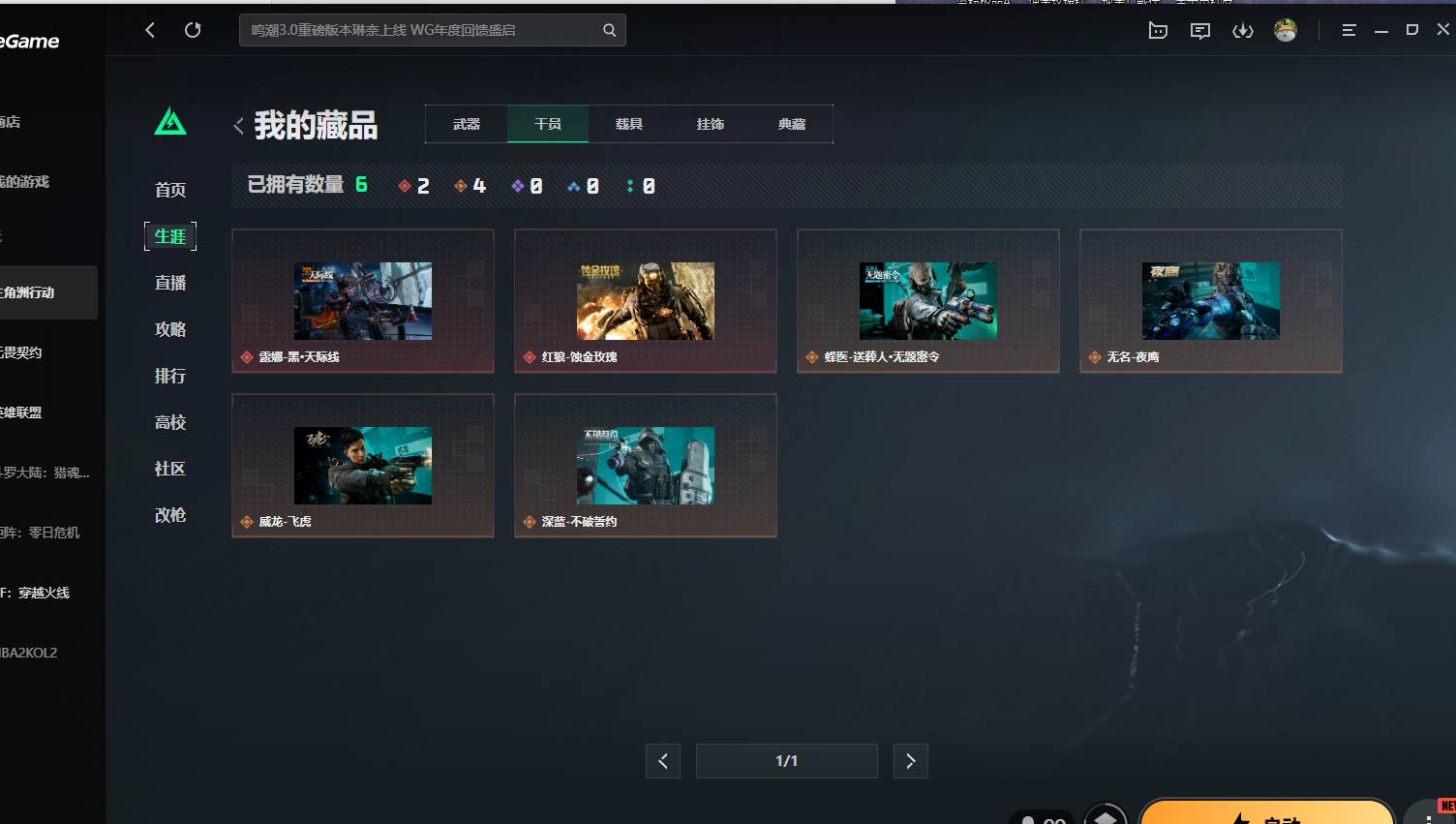
Task: Click the 已拥有数量 6 label
Action: pyautogui.click(x=308, y=185)
